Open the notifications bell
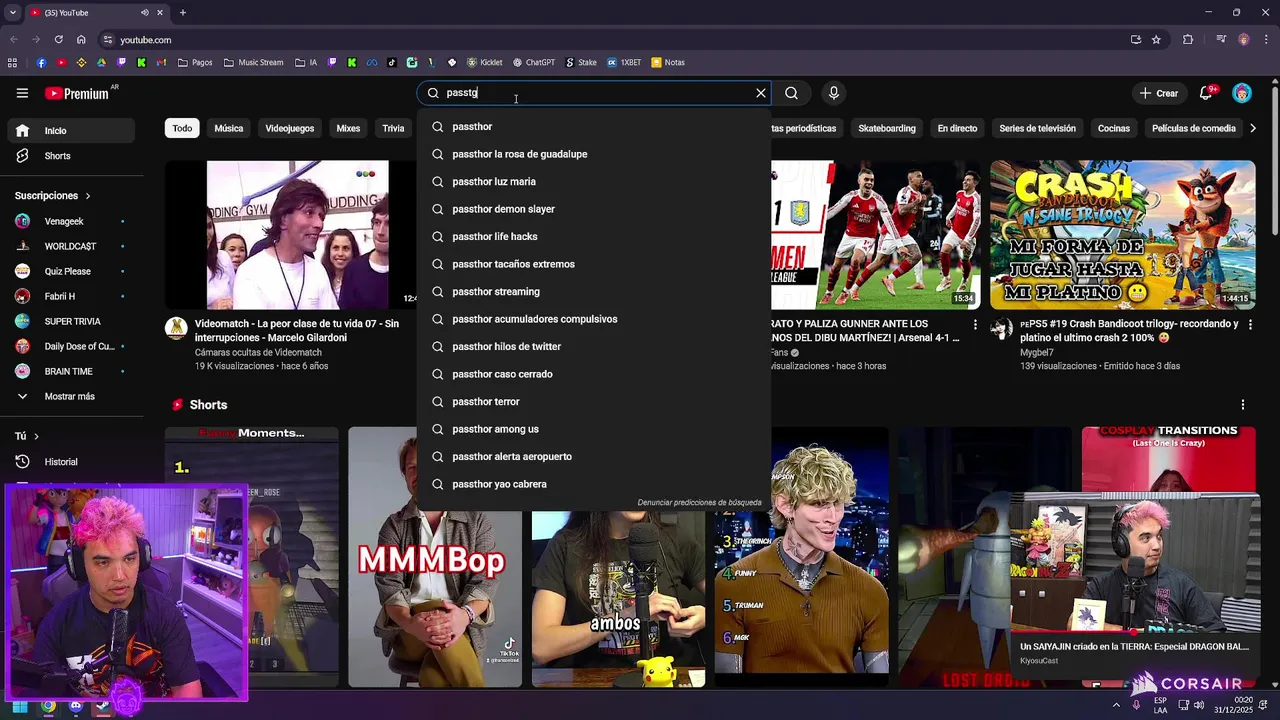1280x720 pixels. pyautogui.click(x=1206, y=93)
